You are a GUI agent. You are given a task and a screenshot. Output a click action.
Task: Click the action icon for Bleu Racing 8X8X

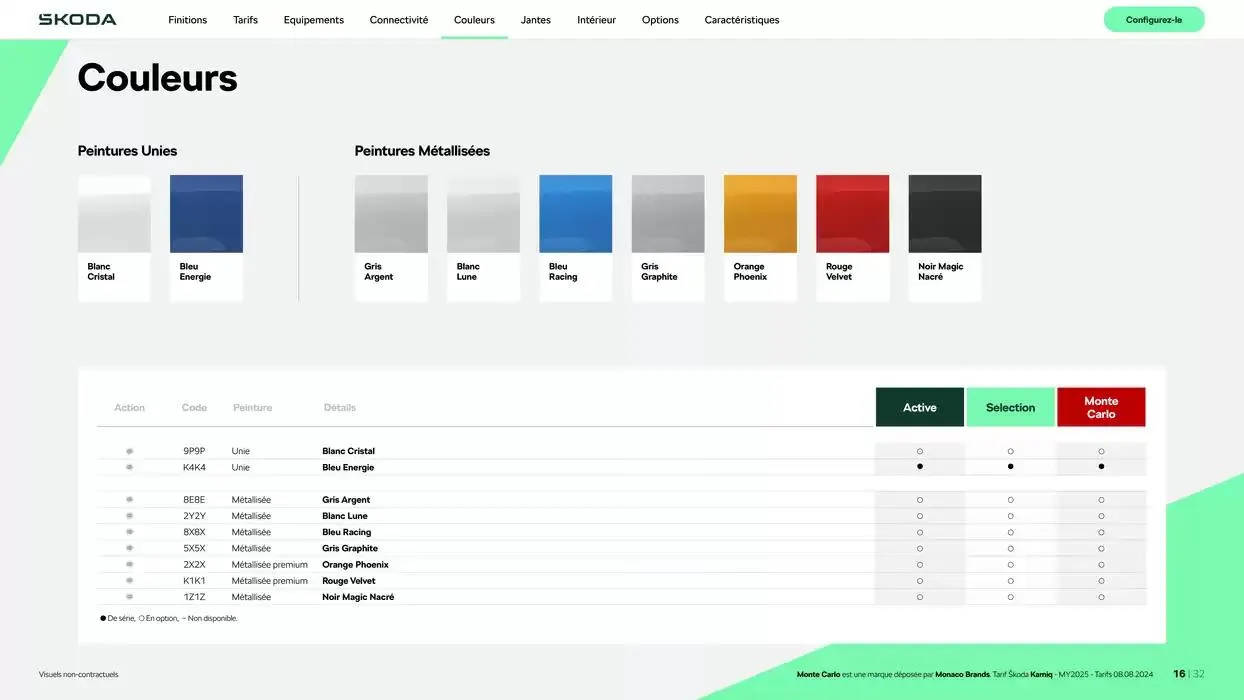129,532
